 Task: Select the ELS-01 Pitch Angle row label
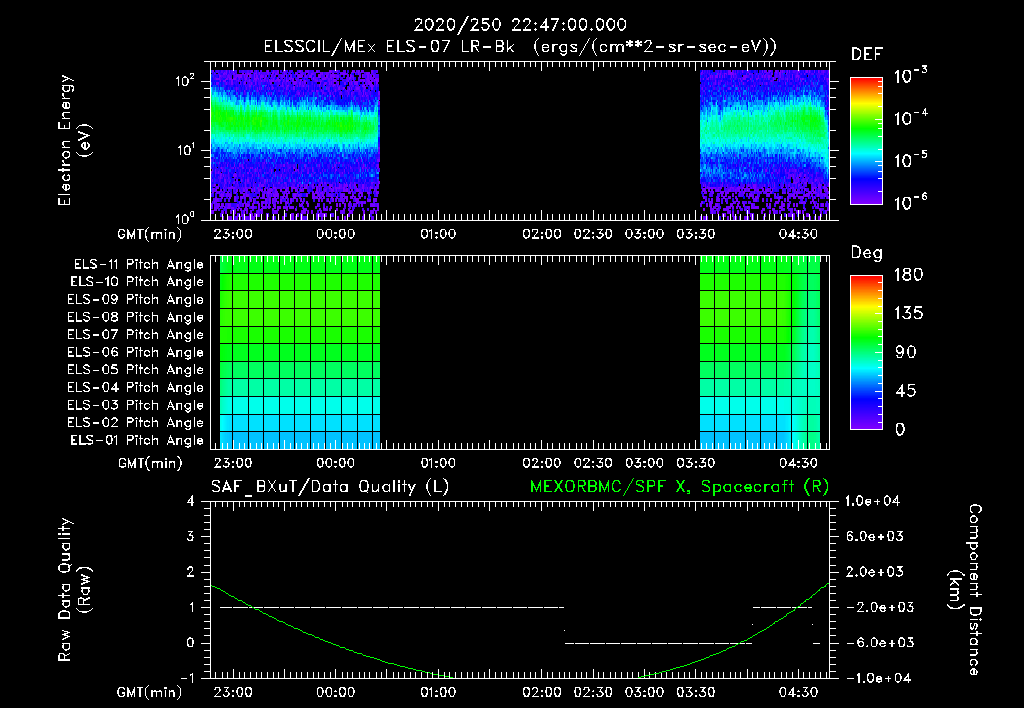pos(136,440)
